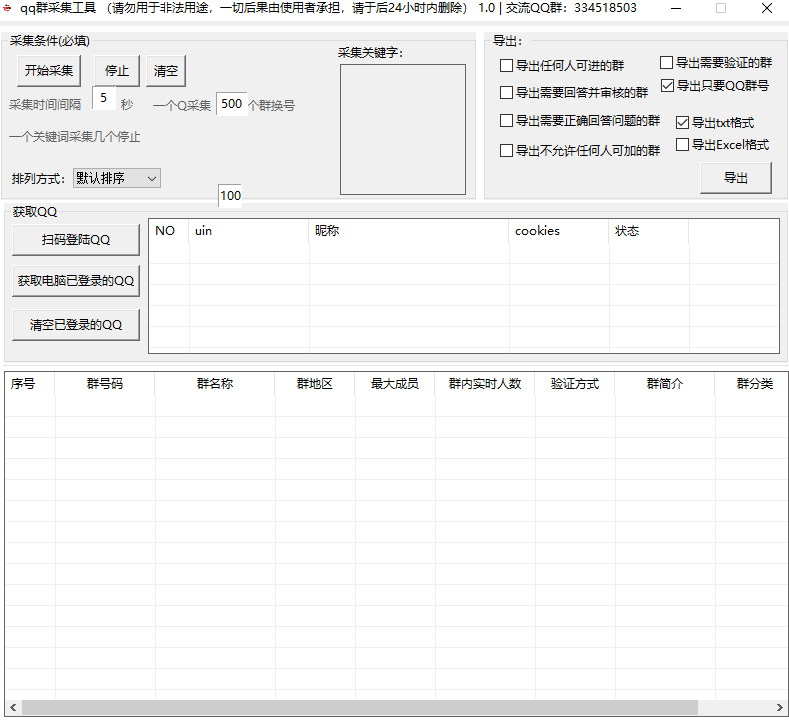Click the 扫码登陆QQ button

(x=75, y=240)
